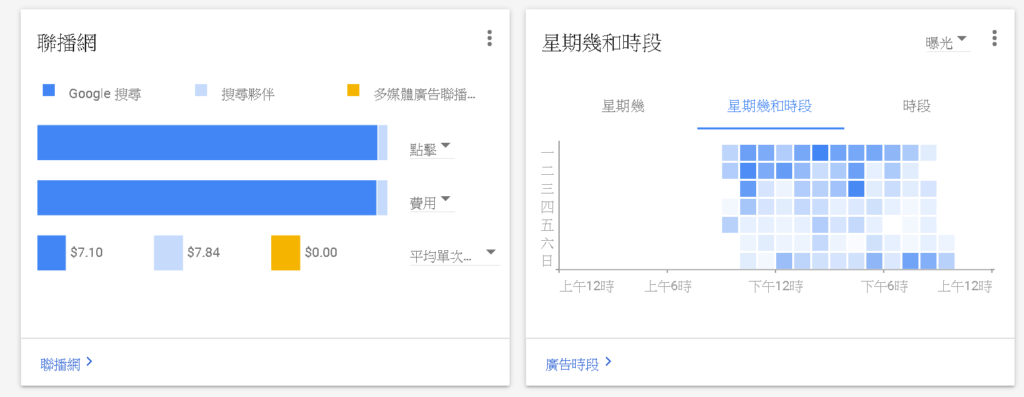
Task: Click the blue Google 搜尋 legend square
Action: pos(48,90)
